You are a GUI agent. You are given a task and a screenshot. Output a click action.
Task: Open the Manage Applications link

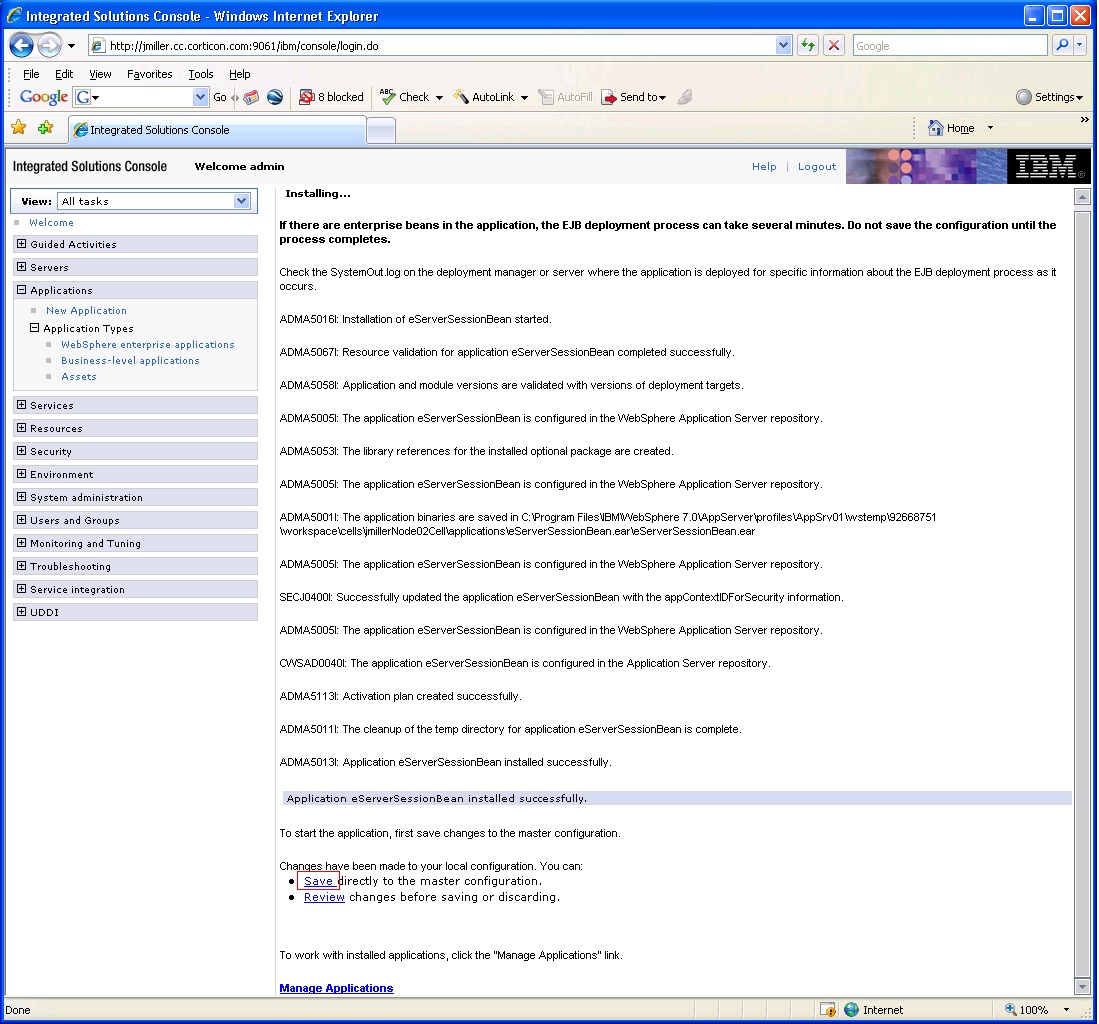[x=336, y=988]
